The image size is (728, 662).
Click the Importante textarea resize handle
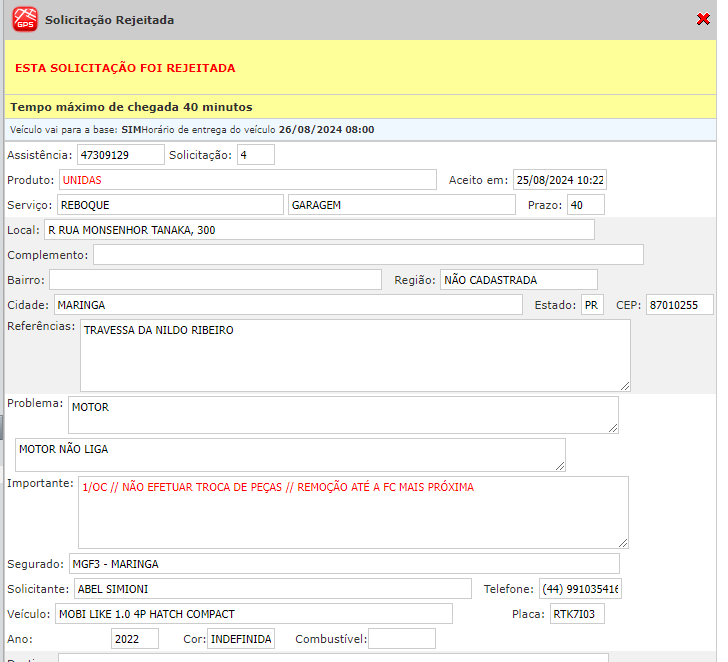(623, 543)
